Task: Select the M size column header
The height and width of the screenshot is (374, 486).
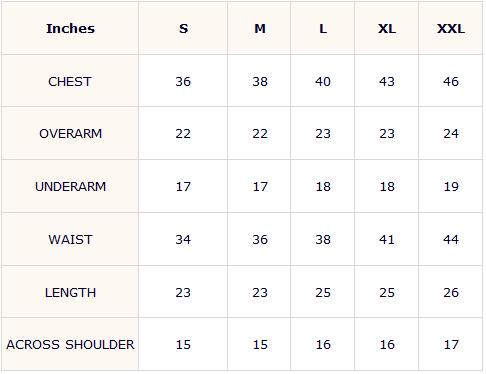Action: coord(260,29)
